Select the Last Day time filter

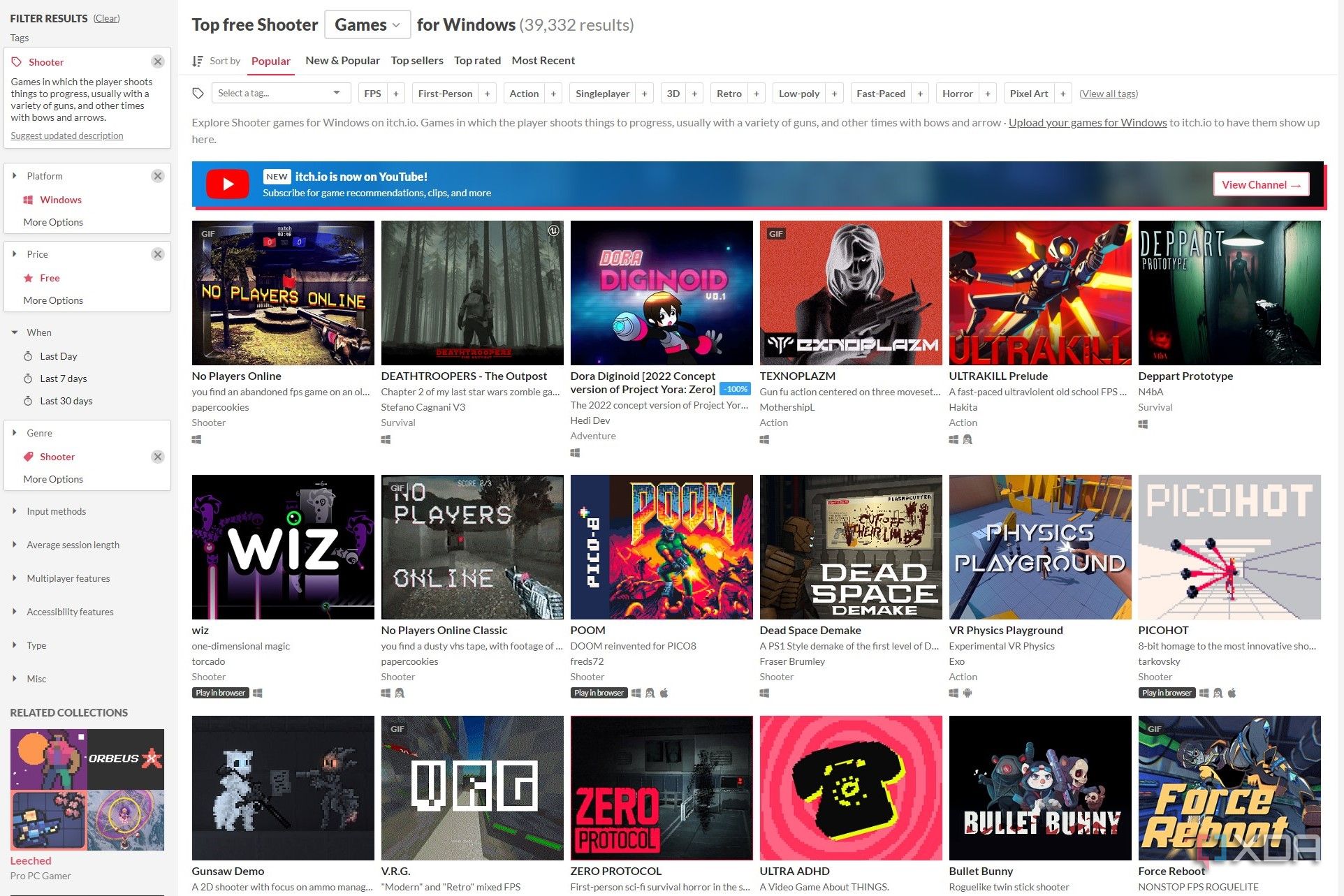[59, 356]
